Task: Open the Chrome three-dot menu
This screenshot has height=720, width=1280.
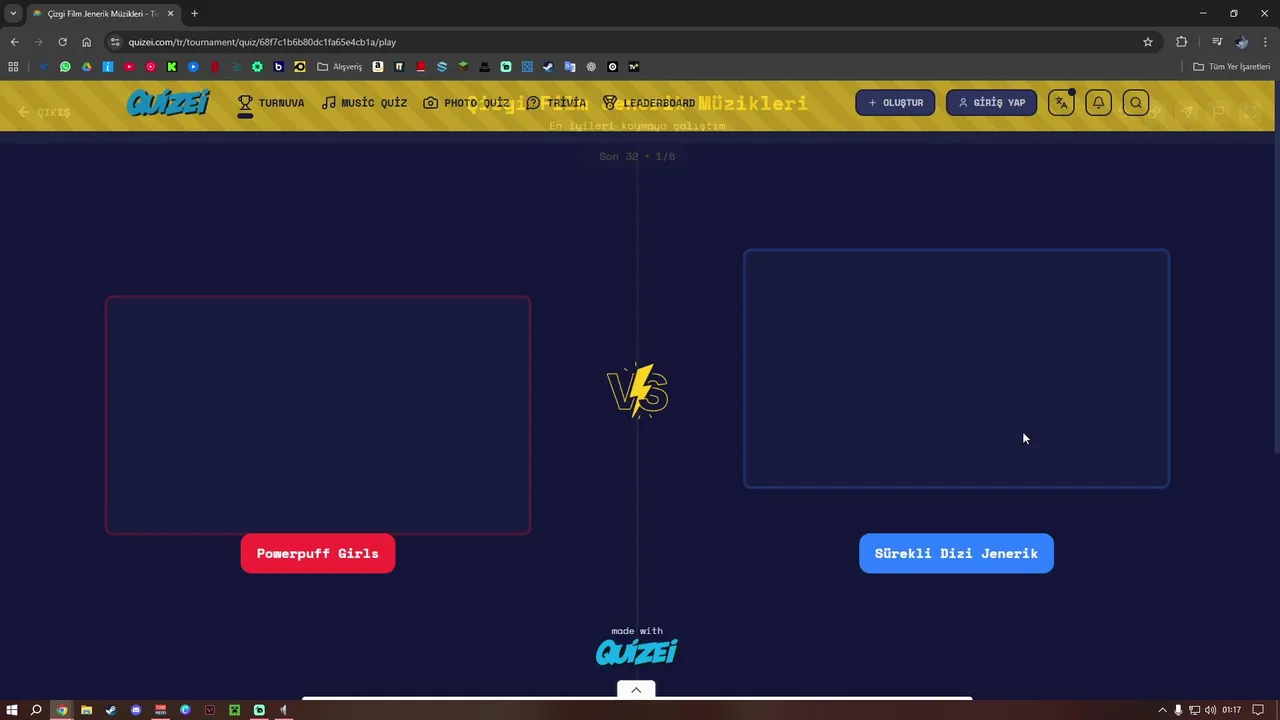Action: click(x=1266, y=42)
